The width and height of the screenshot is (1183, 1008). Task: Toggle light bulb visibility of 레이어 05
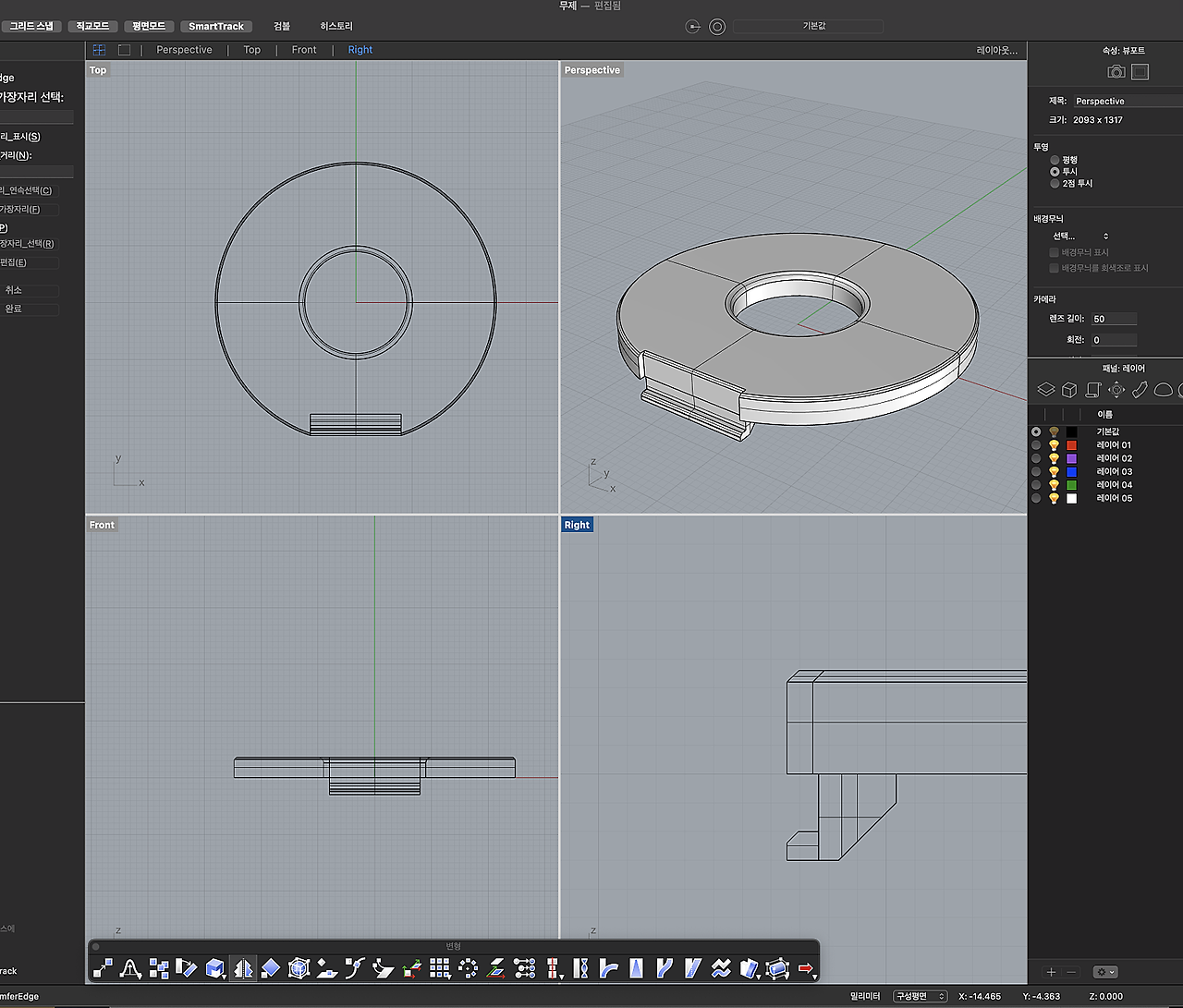1054,499
